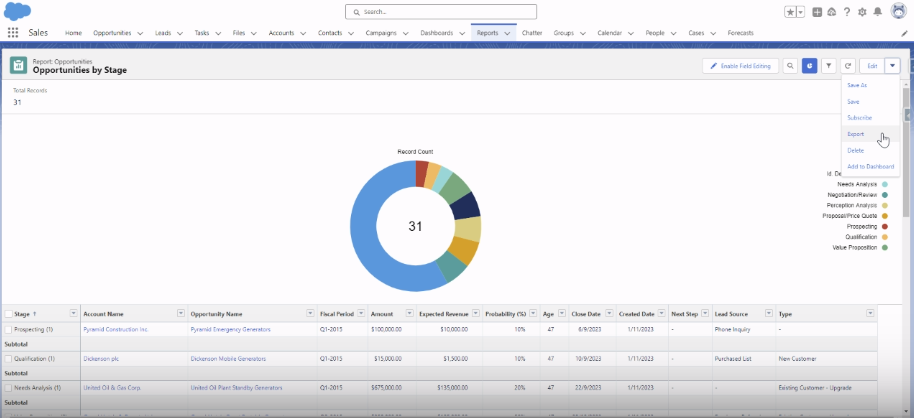Click the Edit report button

872,66
